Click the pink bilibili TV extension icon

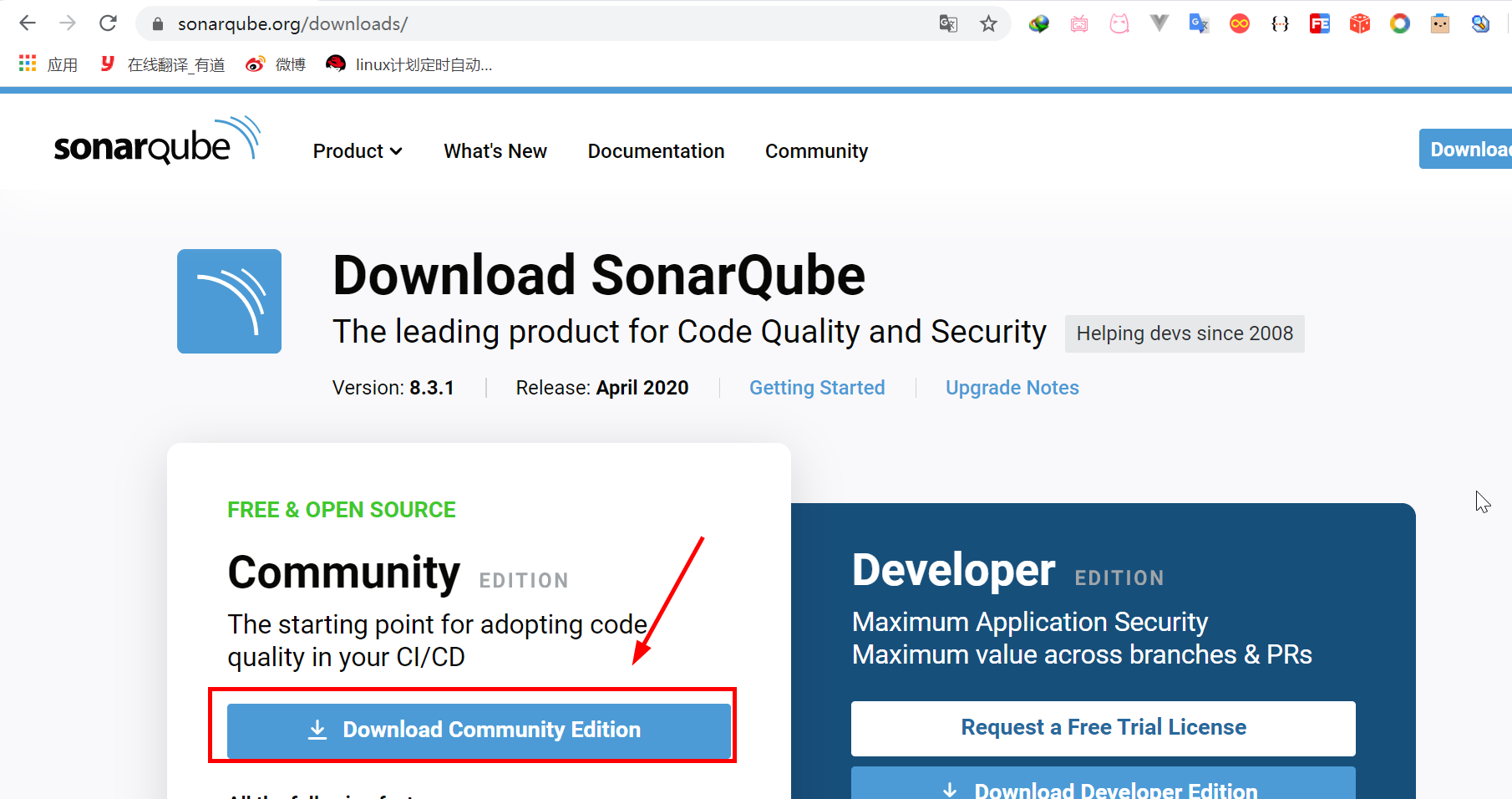pyautogui.click(x=1079, y=23)
